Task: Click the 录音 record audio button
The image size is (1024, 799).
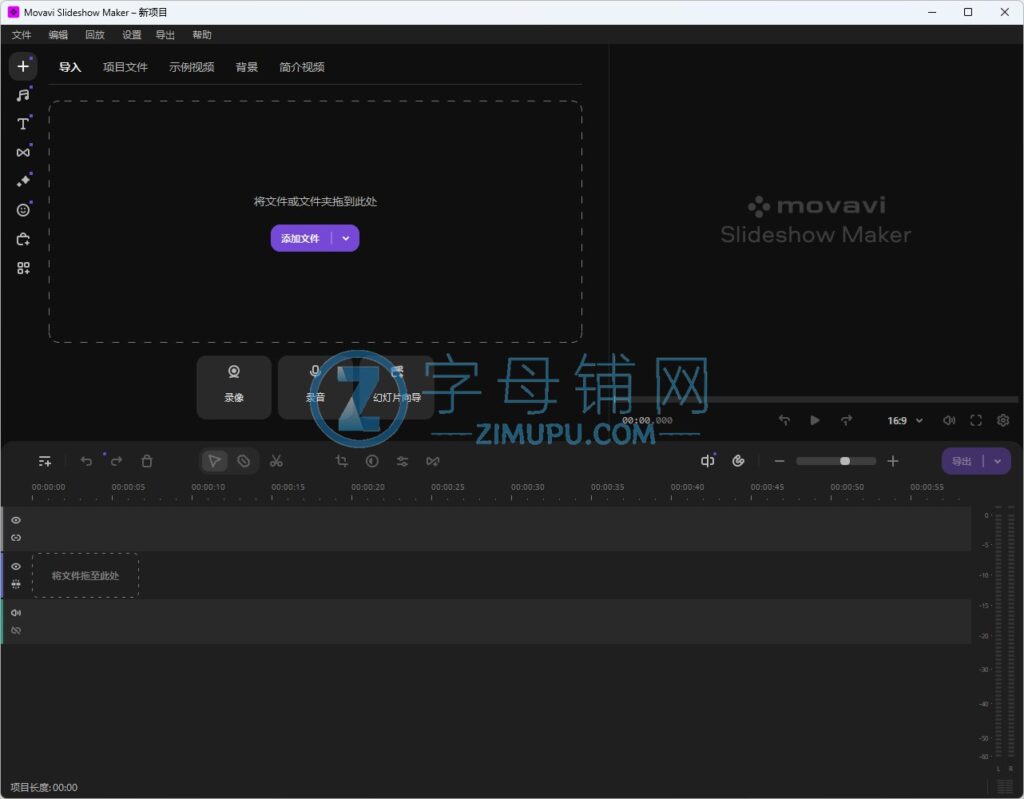Action: (315, 387)
